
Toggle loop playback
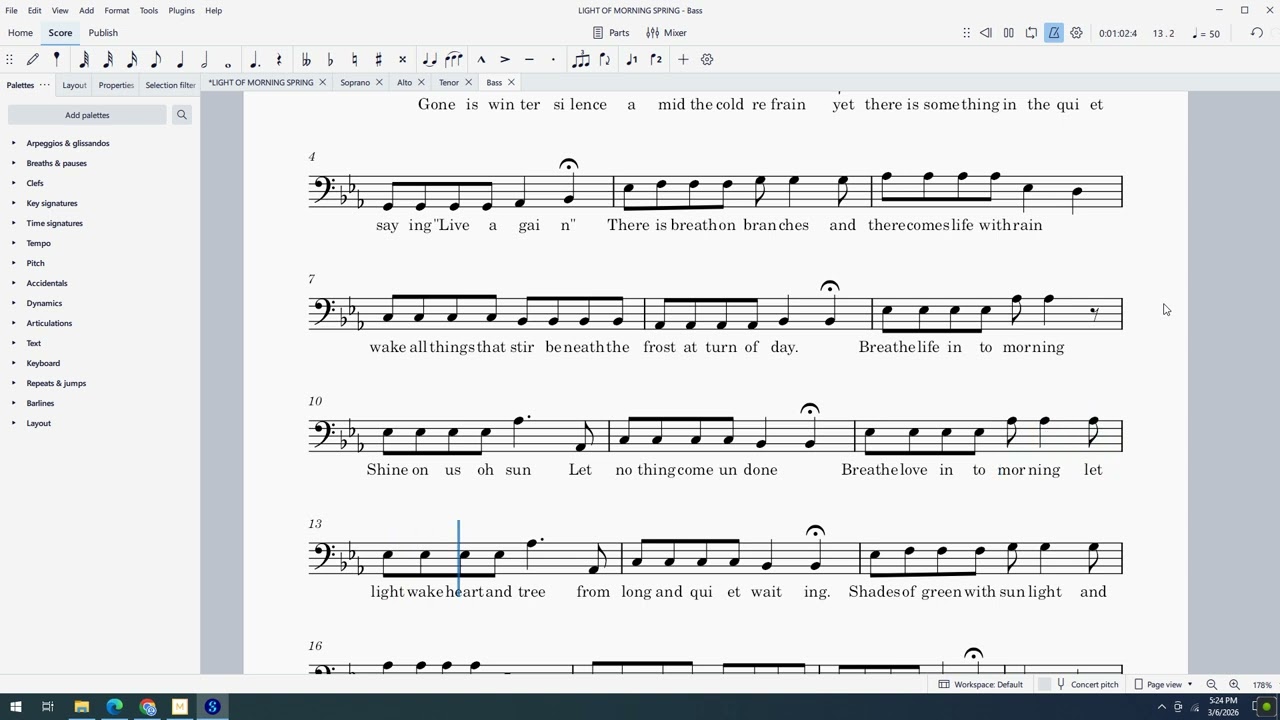[1031, 33]
